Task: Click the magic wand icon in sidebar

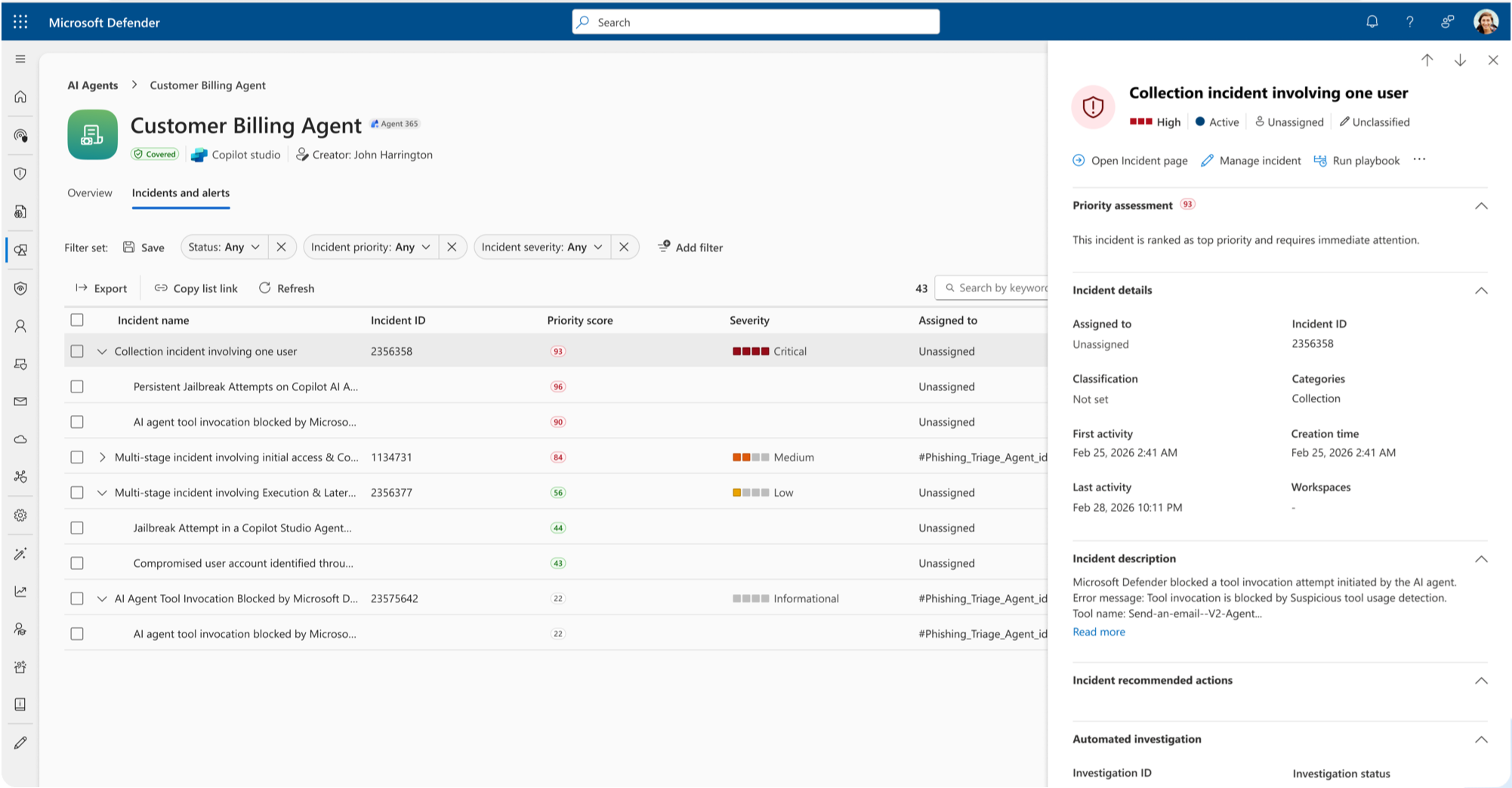Action: click(x=20, y=554)
